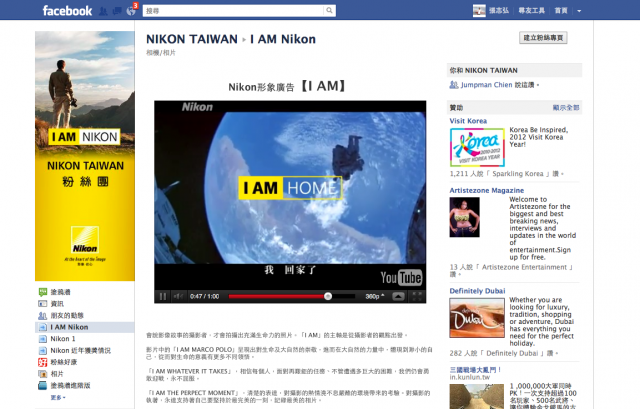Click inside the Facebook search field
This screenshot has width=640, height=409.
[x=233, y=11]
